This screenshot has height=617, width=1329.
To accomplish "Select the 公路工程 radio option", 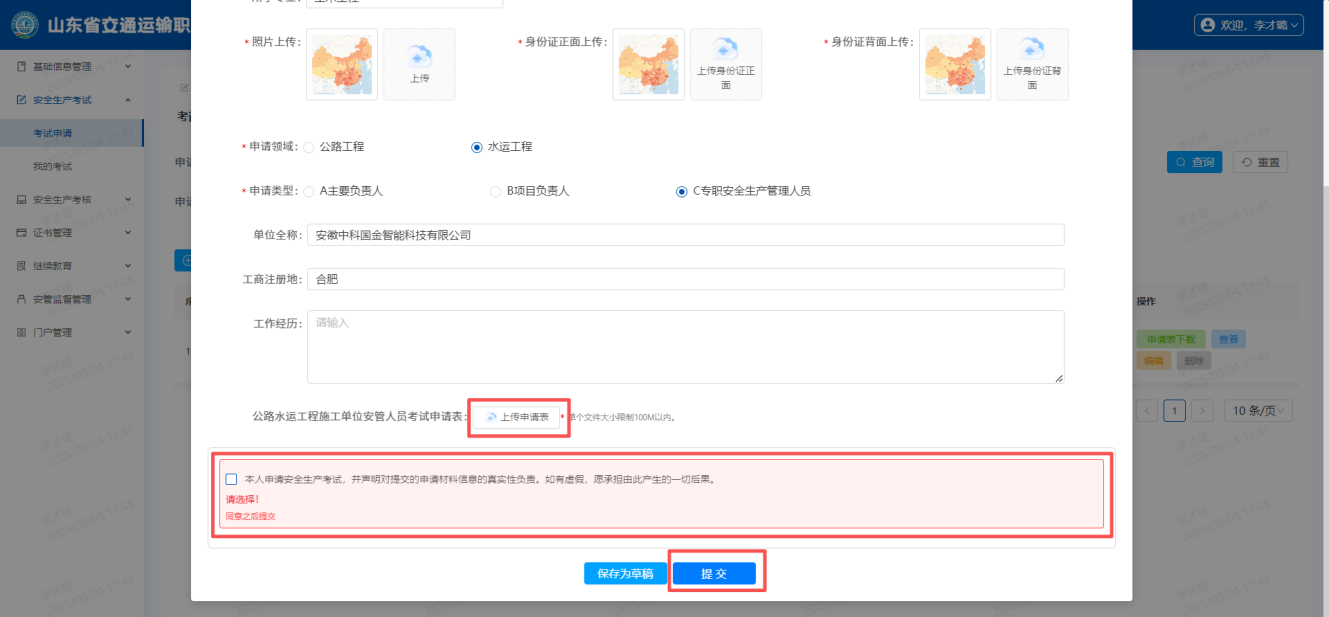I will coord(309,147).
